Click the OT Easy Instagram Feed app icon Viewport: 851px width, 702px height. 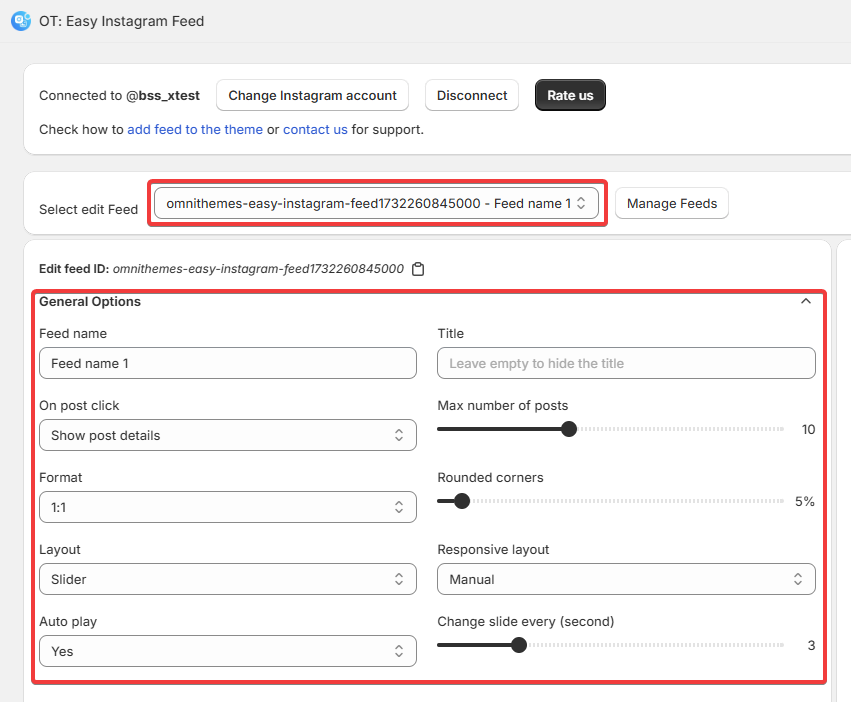tap(21, 20)
